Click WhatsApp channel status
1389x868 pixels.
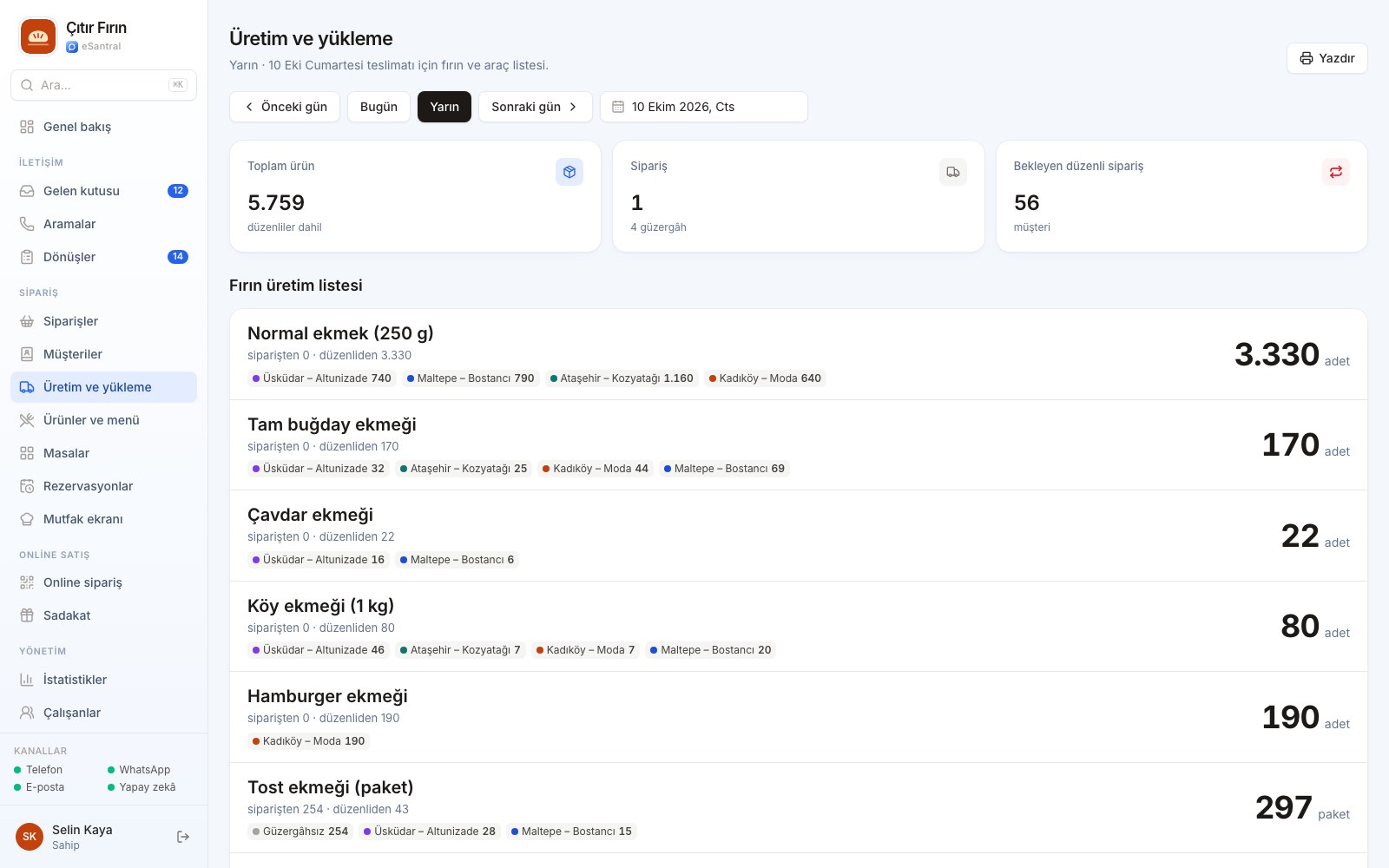(139, 770)
